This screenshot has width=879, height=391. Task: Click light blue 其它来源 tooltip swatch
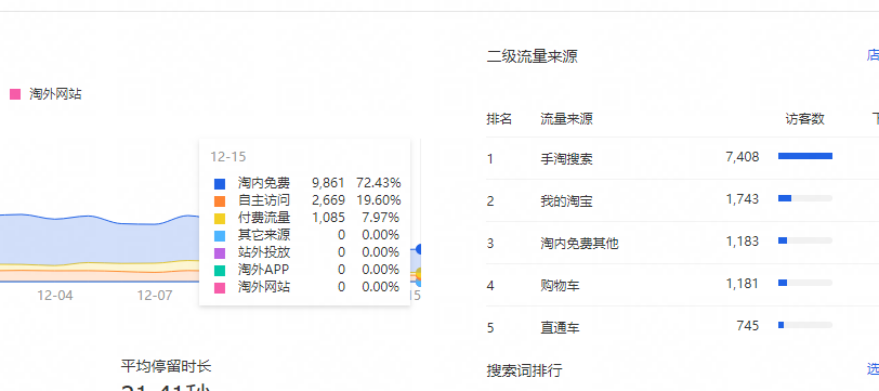pos(219,236)
